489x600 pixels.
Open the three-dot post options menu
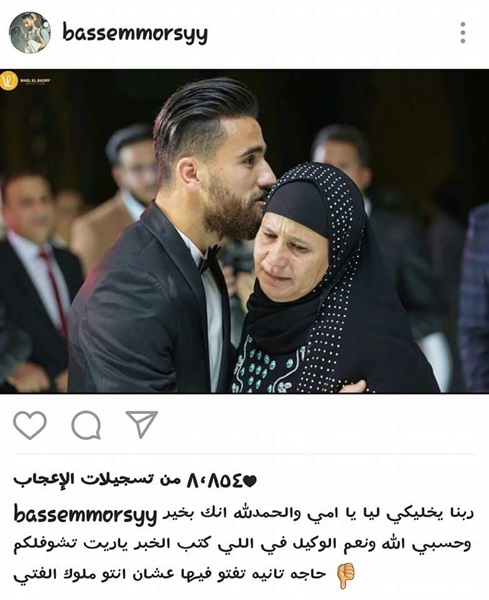pyautogui.click(x=463, y=33)
